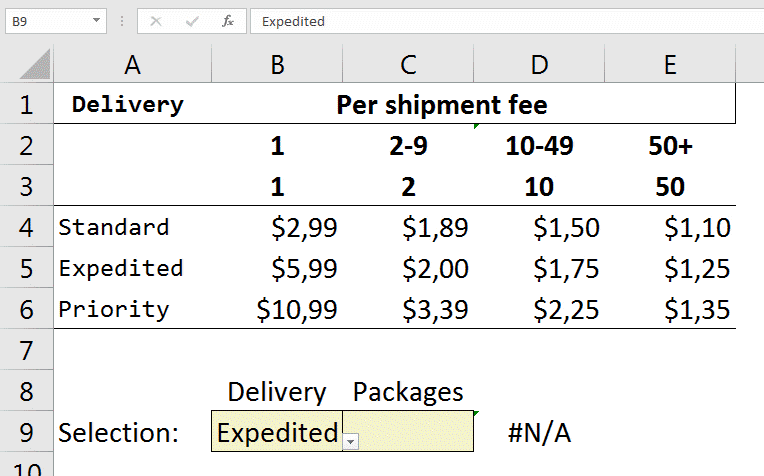Click the Name Box showing B9
Image resolution: width=764 pixels, height=476 pixels.
pyautogui.click(x=50, y=21)
